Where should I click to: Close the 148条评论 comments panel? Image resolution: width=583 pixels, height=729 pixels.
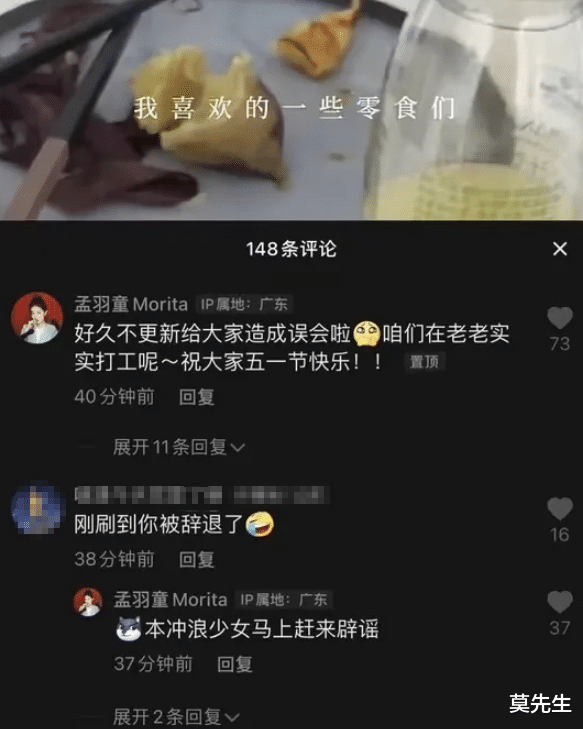[560, 249]
